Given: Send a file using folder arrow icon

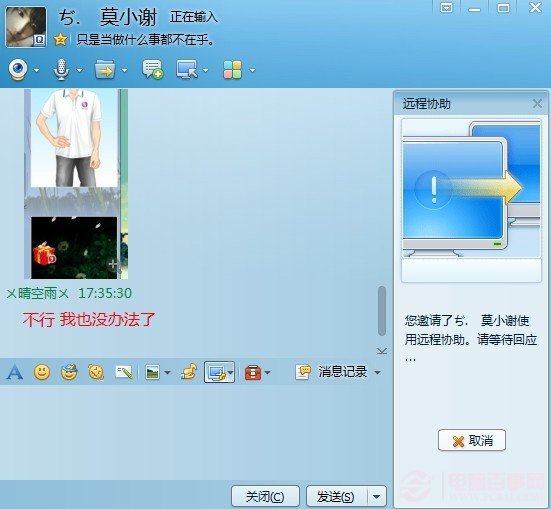Looking at the screenshot, I should (x=105, y=69).
